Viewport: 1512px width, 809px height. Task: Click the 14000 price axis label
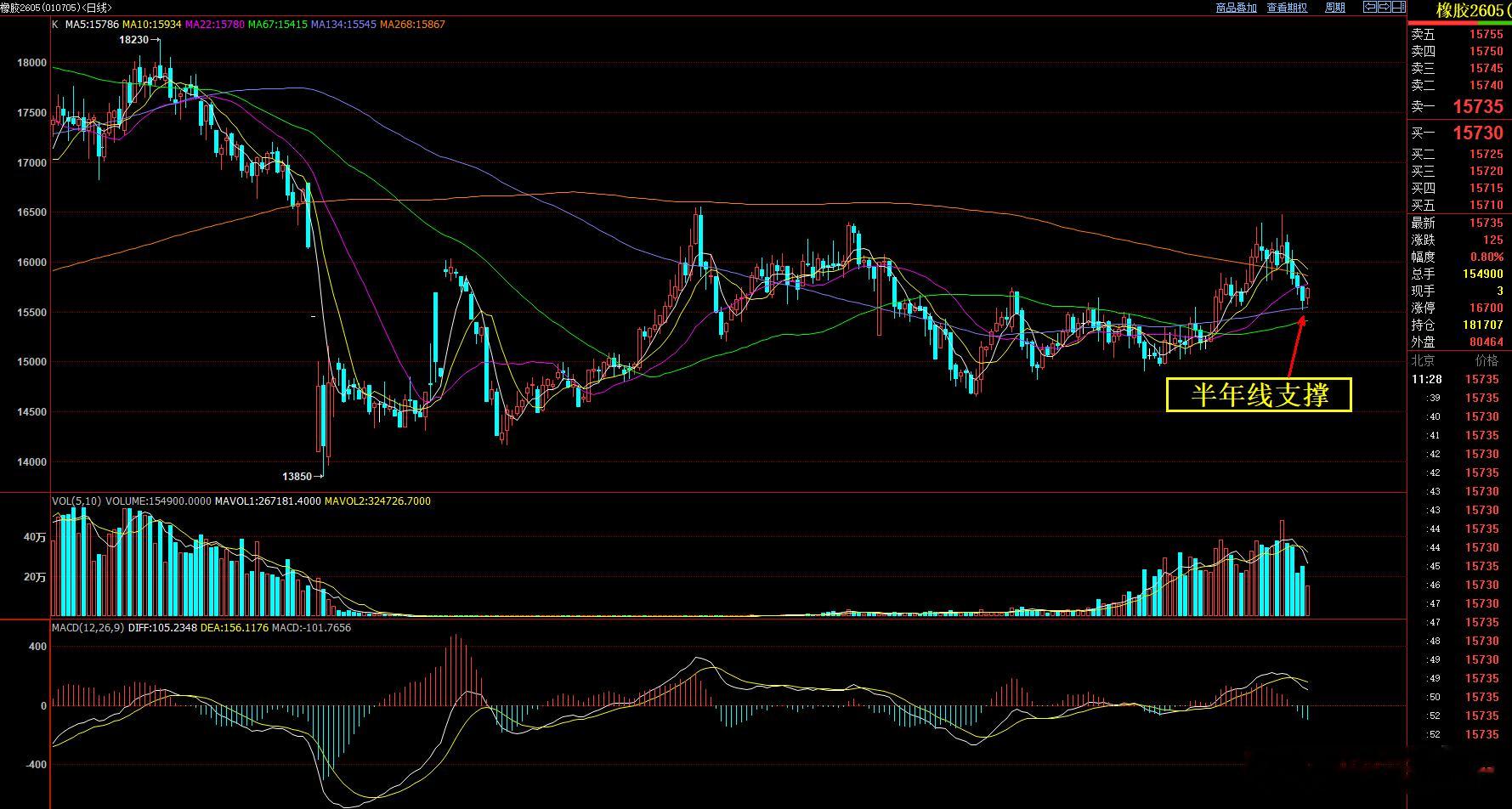[x=32, y=462]
